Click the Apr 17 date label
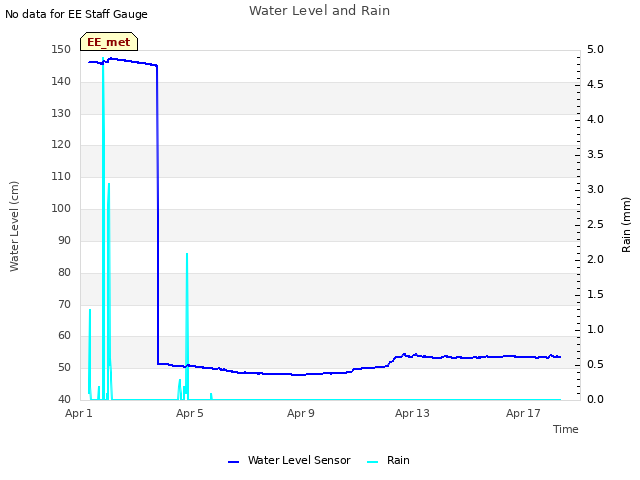The width and height of the screenshot is (640, 480). tap(523, 413)
